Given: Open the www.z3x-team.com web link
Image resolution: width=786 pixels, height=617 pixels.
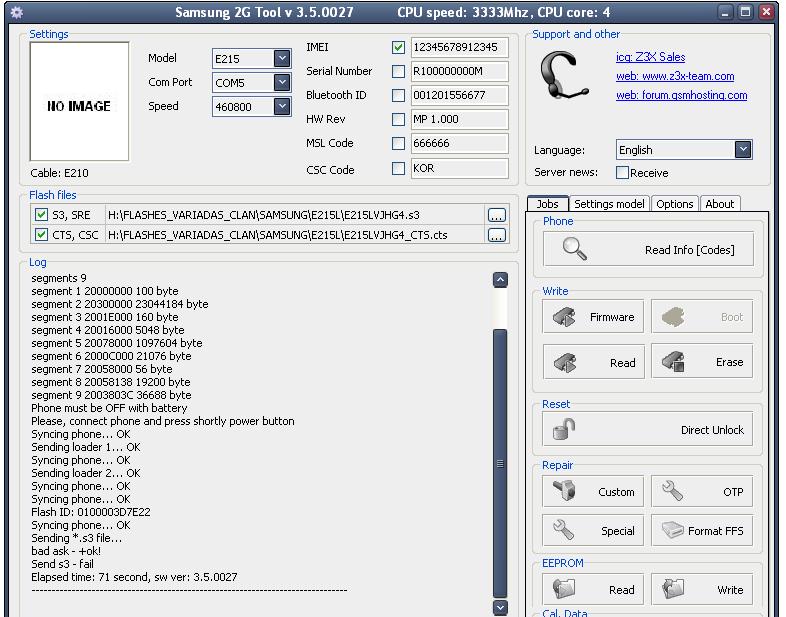Looking at the screenshot, I should (675, 76).
